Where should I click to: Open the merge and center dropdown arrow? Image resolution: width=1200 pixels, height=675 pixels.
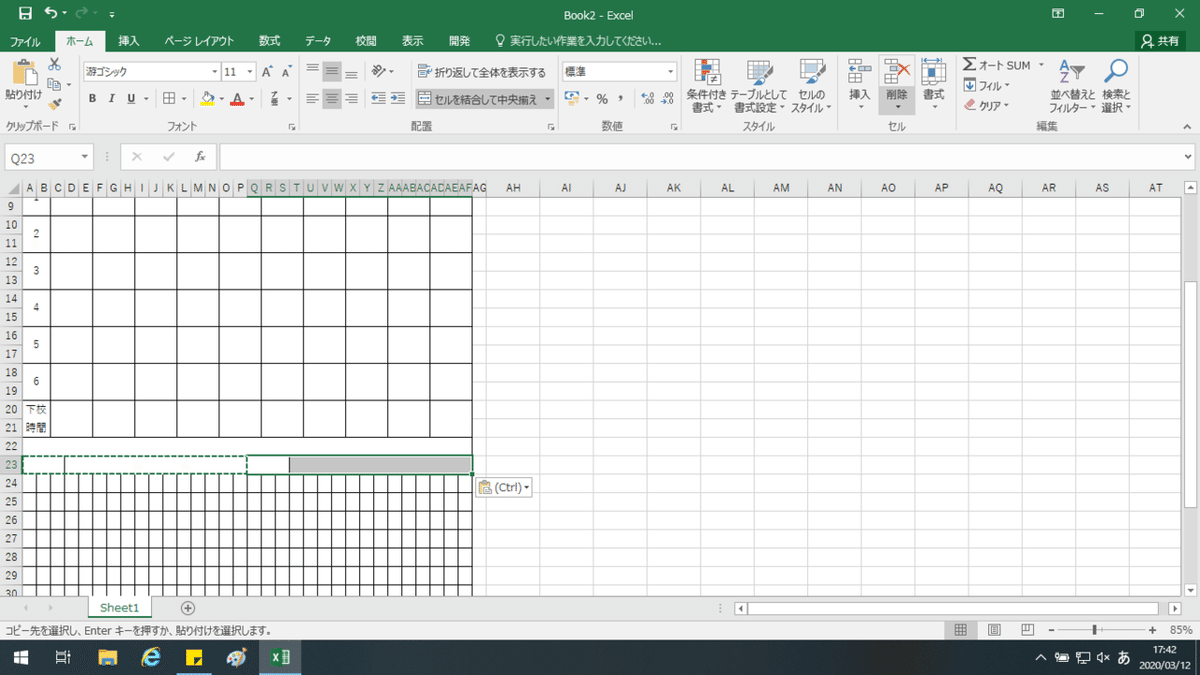[x=548, y=98]
